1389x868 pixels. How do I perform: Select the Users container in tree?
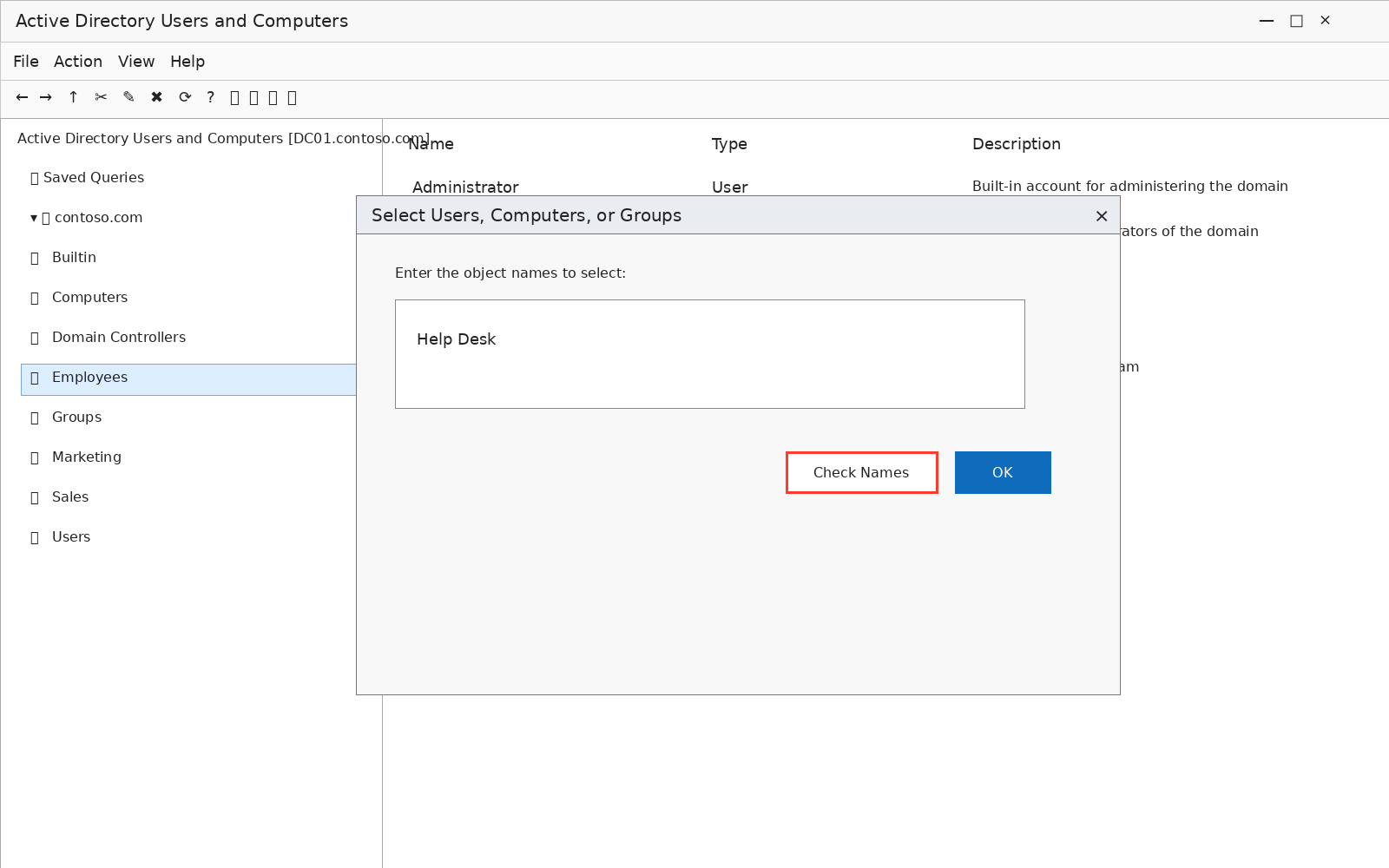click(x=71, y=537)
